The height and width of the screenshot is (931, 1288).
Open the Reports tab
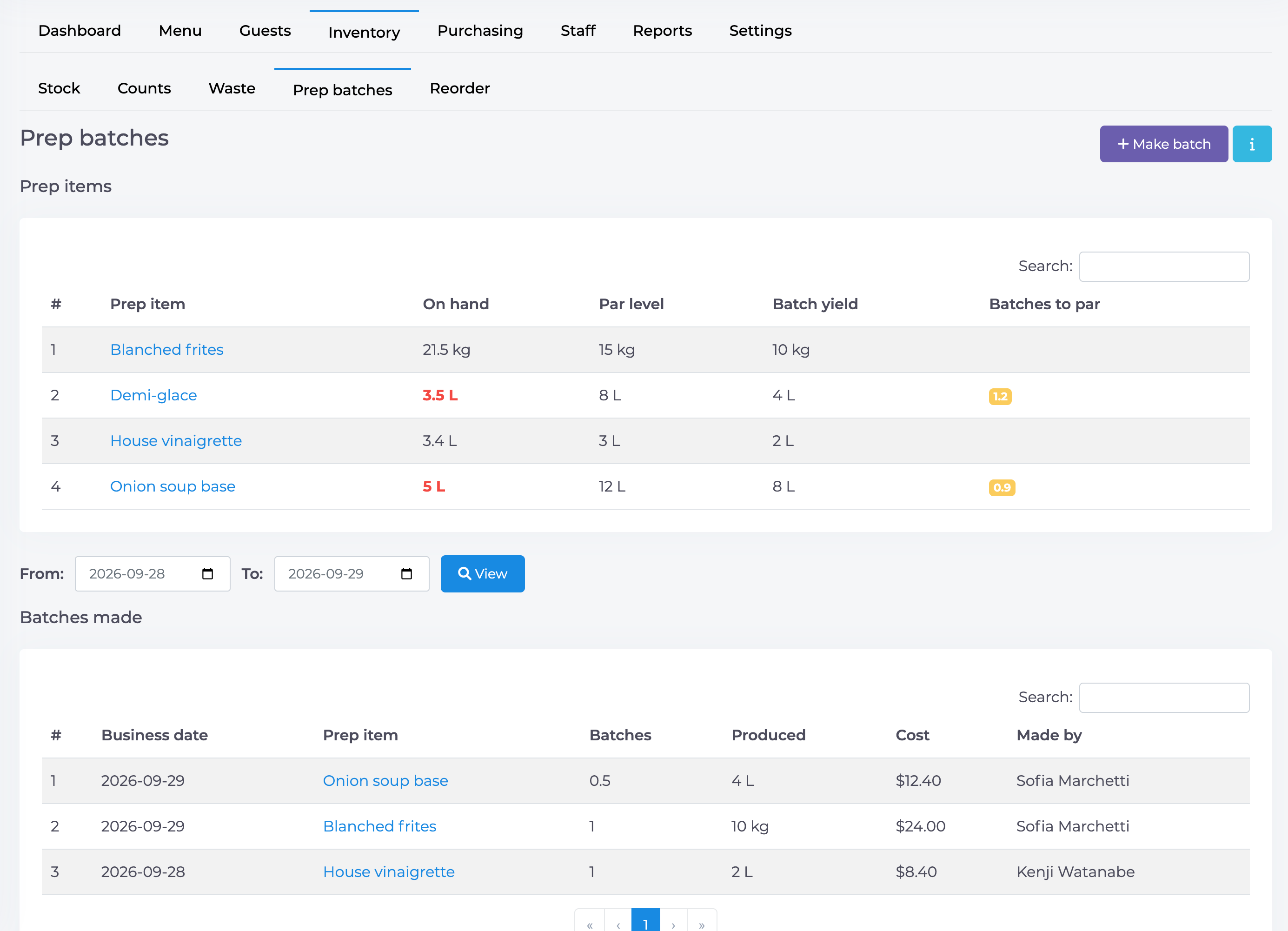pyautogui.click(x=662, y=31)
